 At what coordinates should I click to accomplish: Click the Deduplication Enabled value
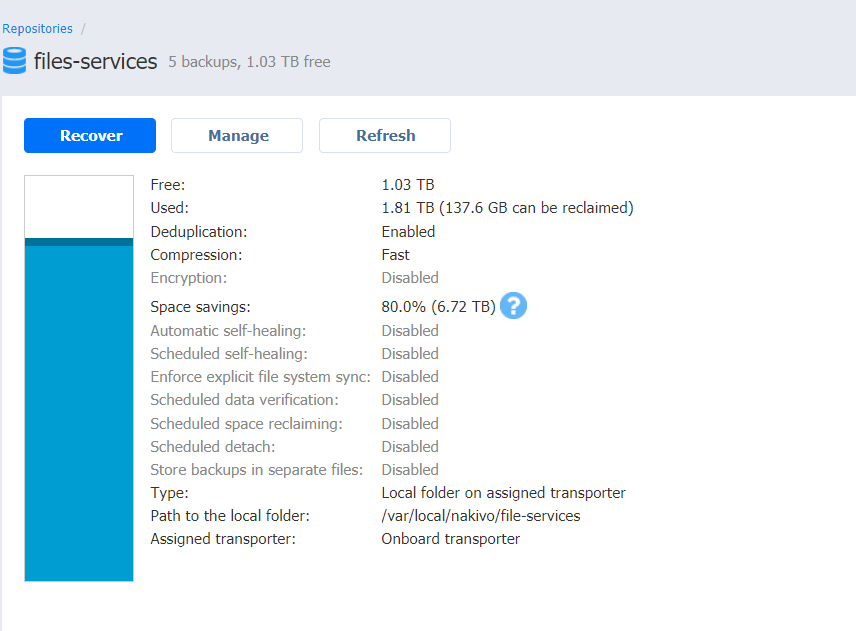(x=408, y=231)
